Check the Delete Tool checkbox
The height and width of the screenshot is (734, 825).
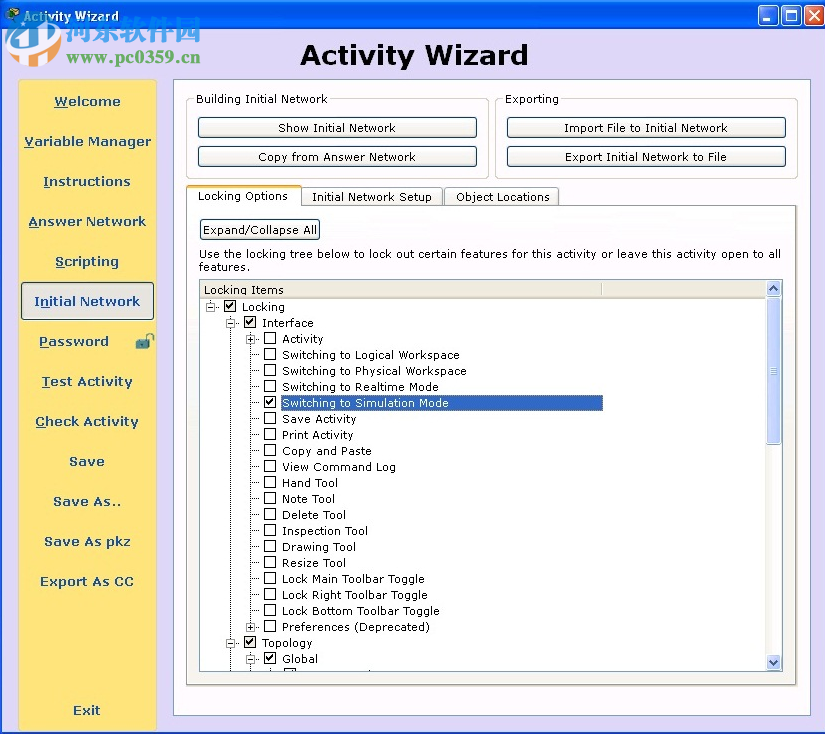tap(270, 515)
